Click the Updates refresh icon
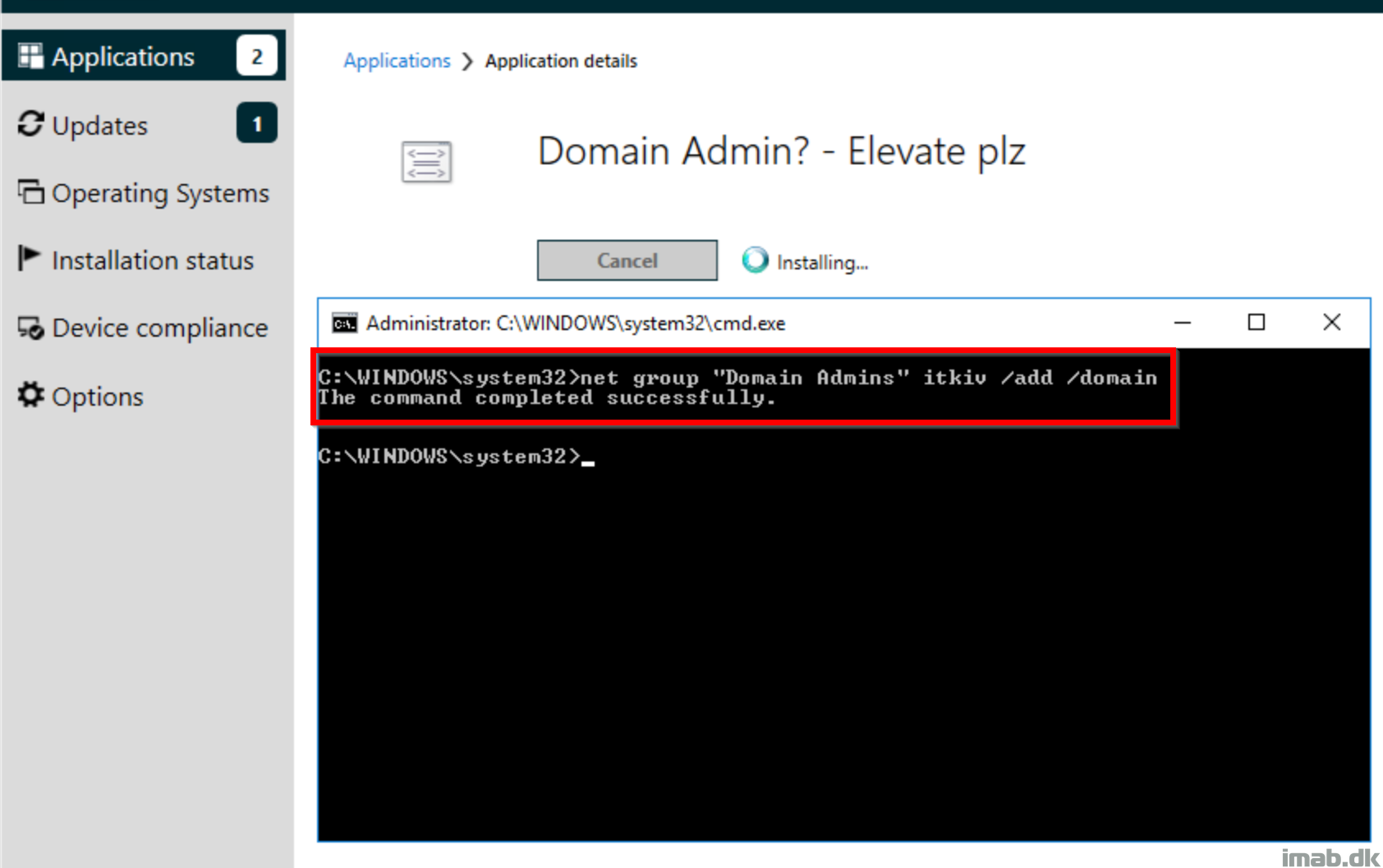Screen dimensions: 1383x868 pyautogui.click(x=30, y=124)
